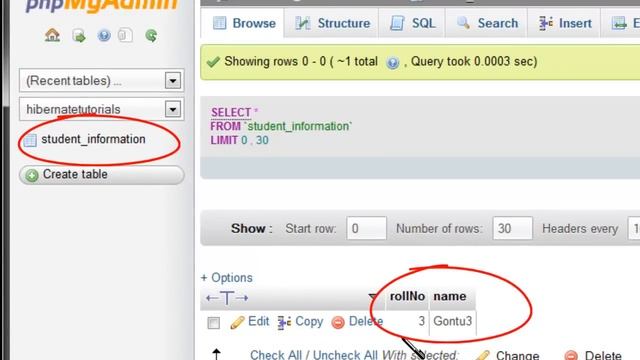Open the Insert tab
Viewport: 640px width, 360px height.
point(564,23)
